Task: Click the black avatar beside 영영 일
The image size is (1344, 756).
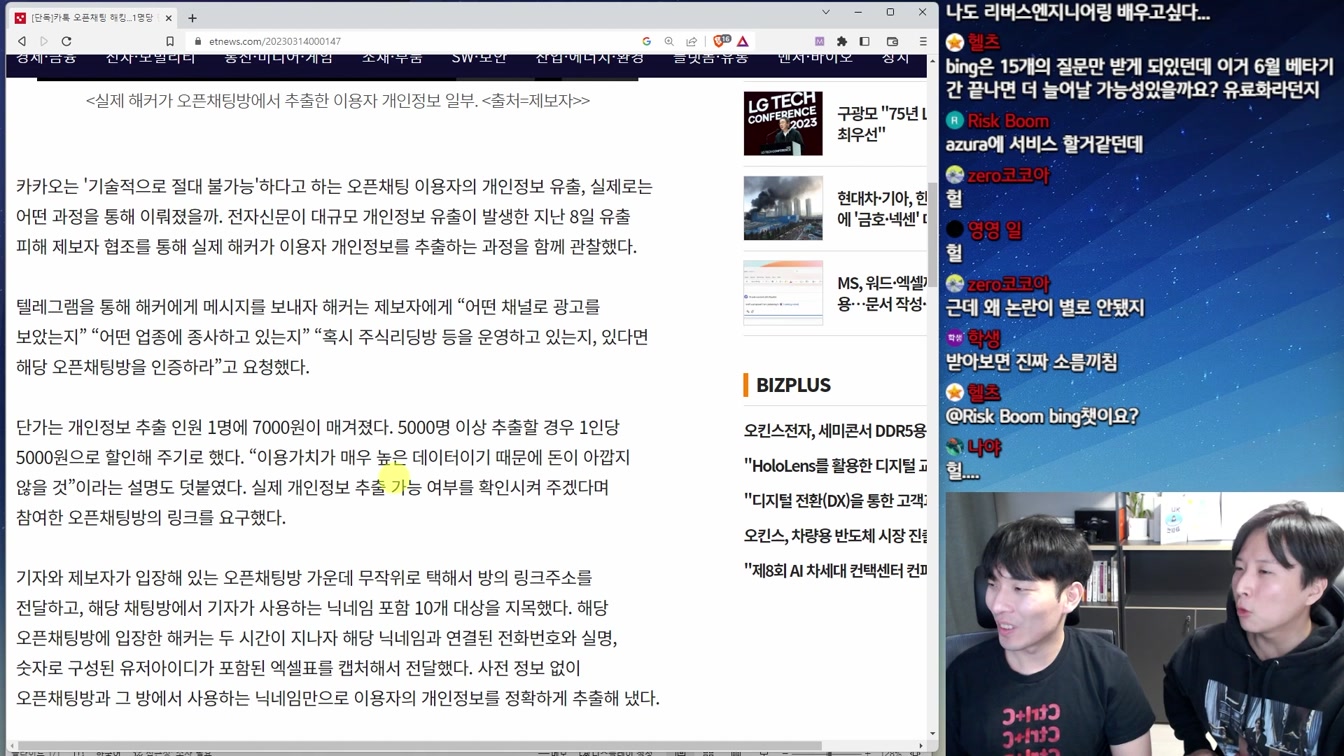Action: coord(955,230)
